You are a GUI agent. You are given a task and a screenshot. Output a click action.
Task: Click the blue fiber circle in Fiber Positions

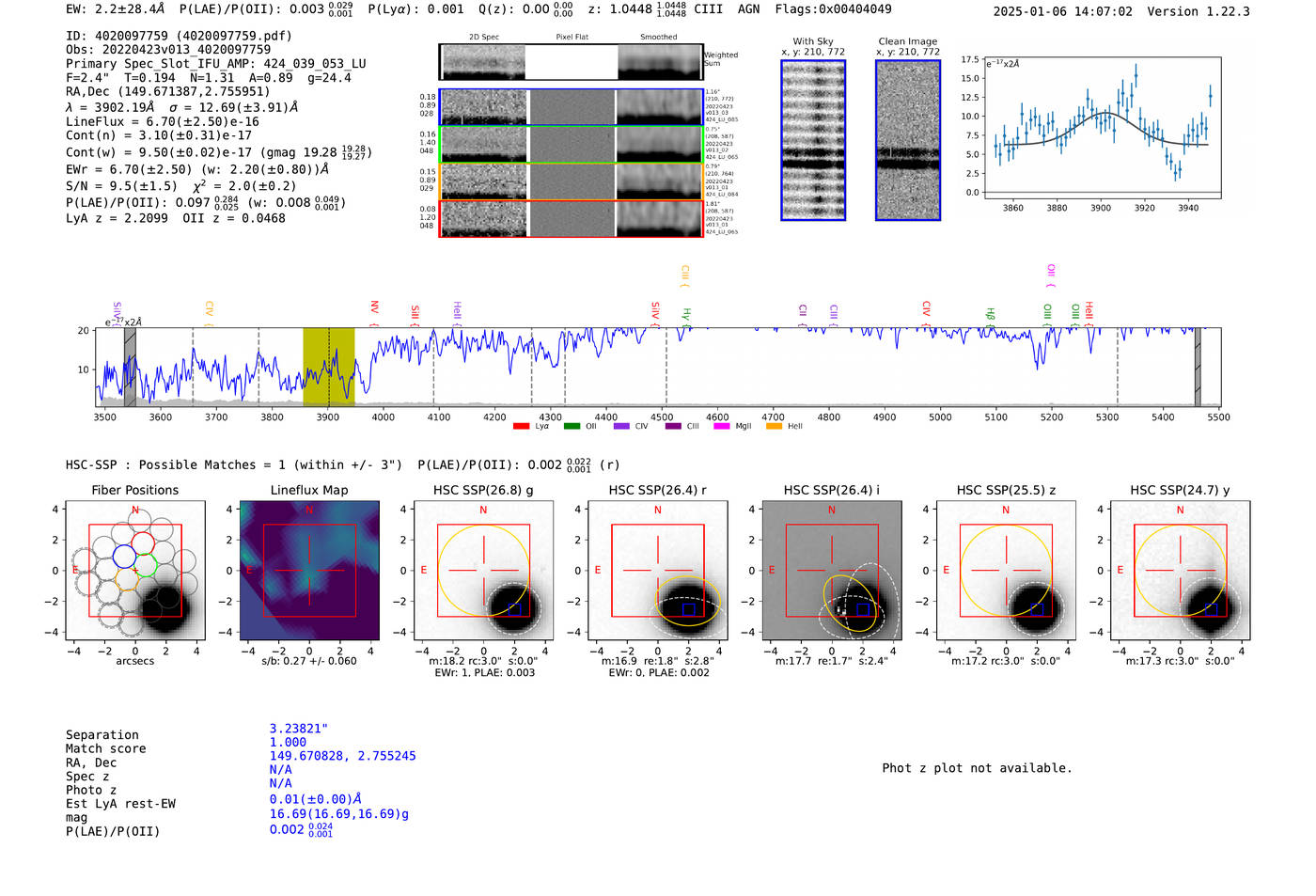point(124,555)
